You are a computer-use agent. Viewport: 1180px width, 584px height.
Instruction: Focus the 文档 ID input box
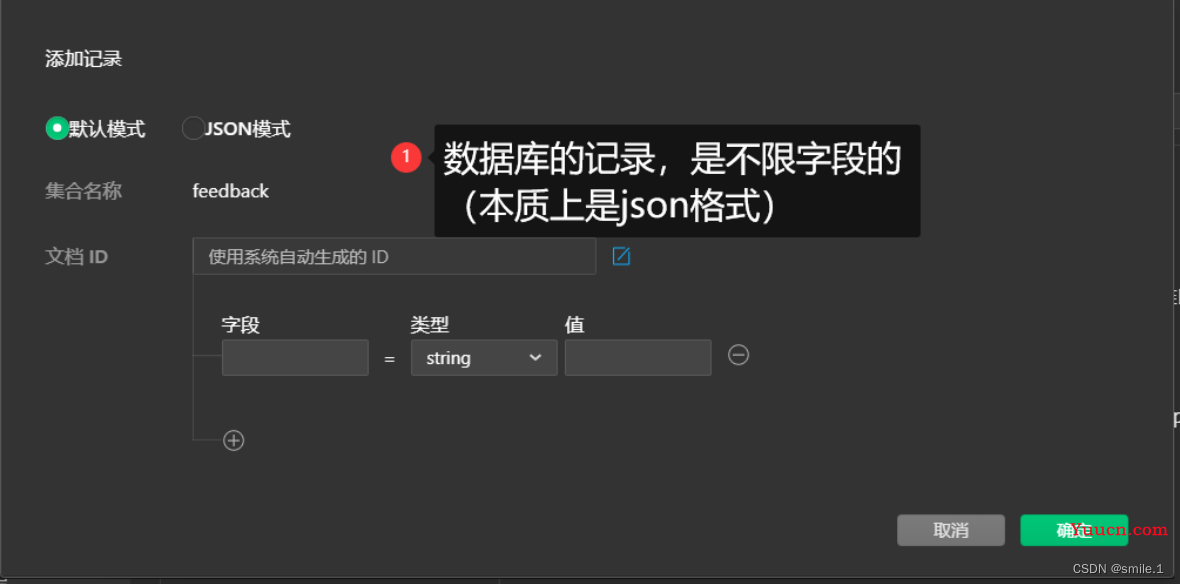tap(394, 257)
